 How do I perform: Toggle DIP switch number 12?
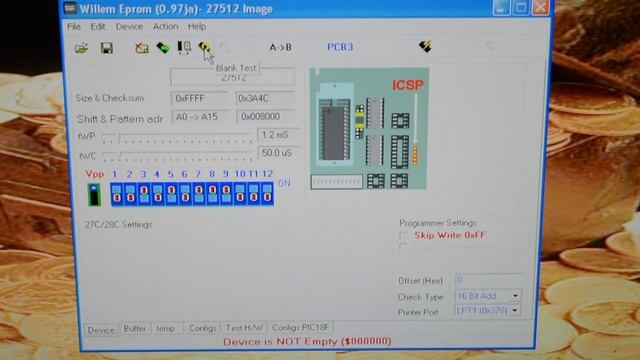(267, 193)
